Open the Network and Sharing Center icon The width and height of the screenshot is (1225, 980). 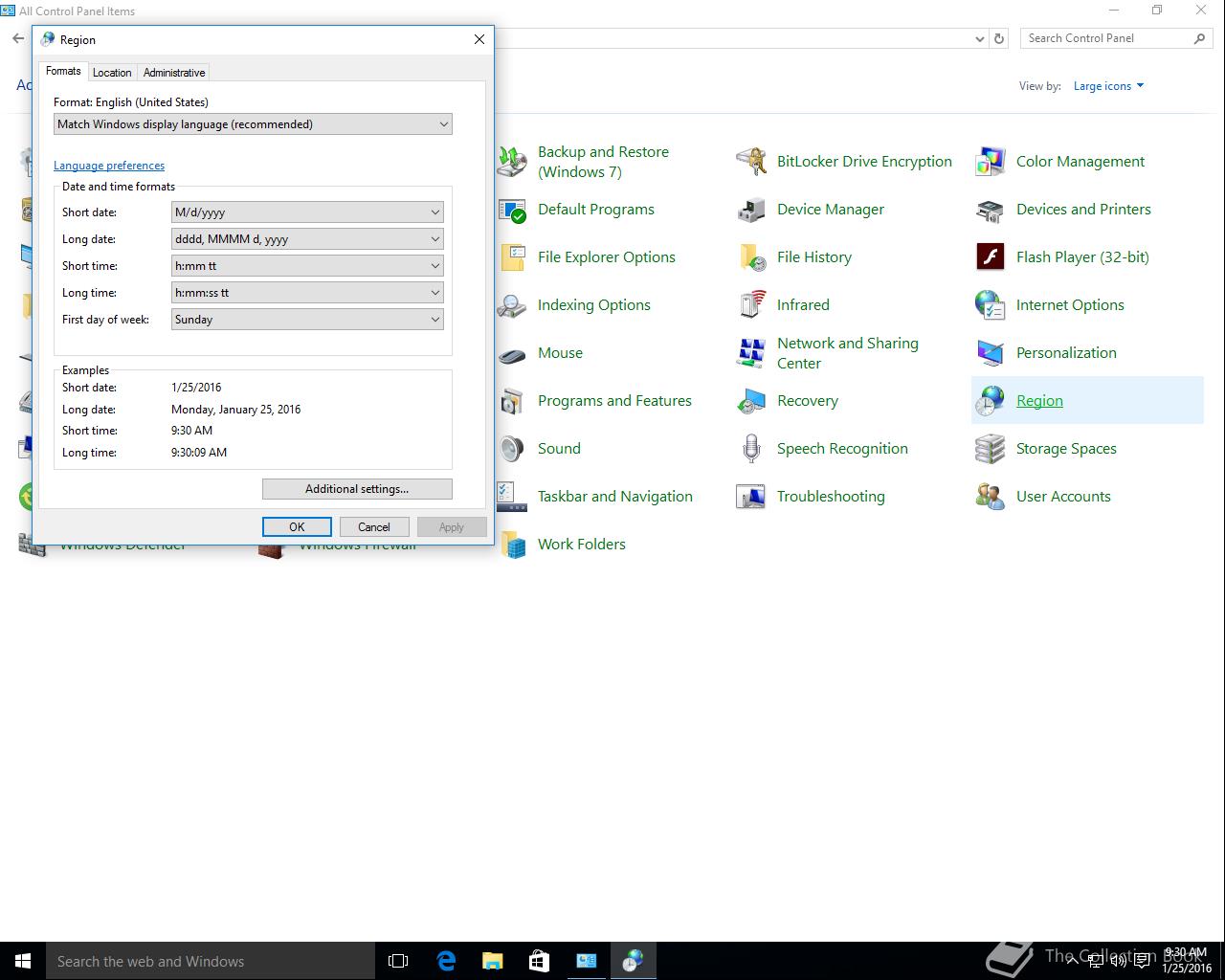point(751,353)
